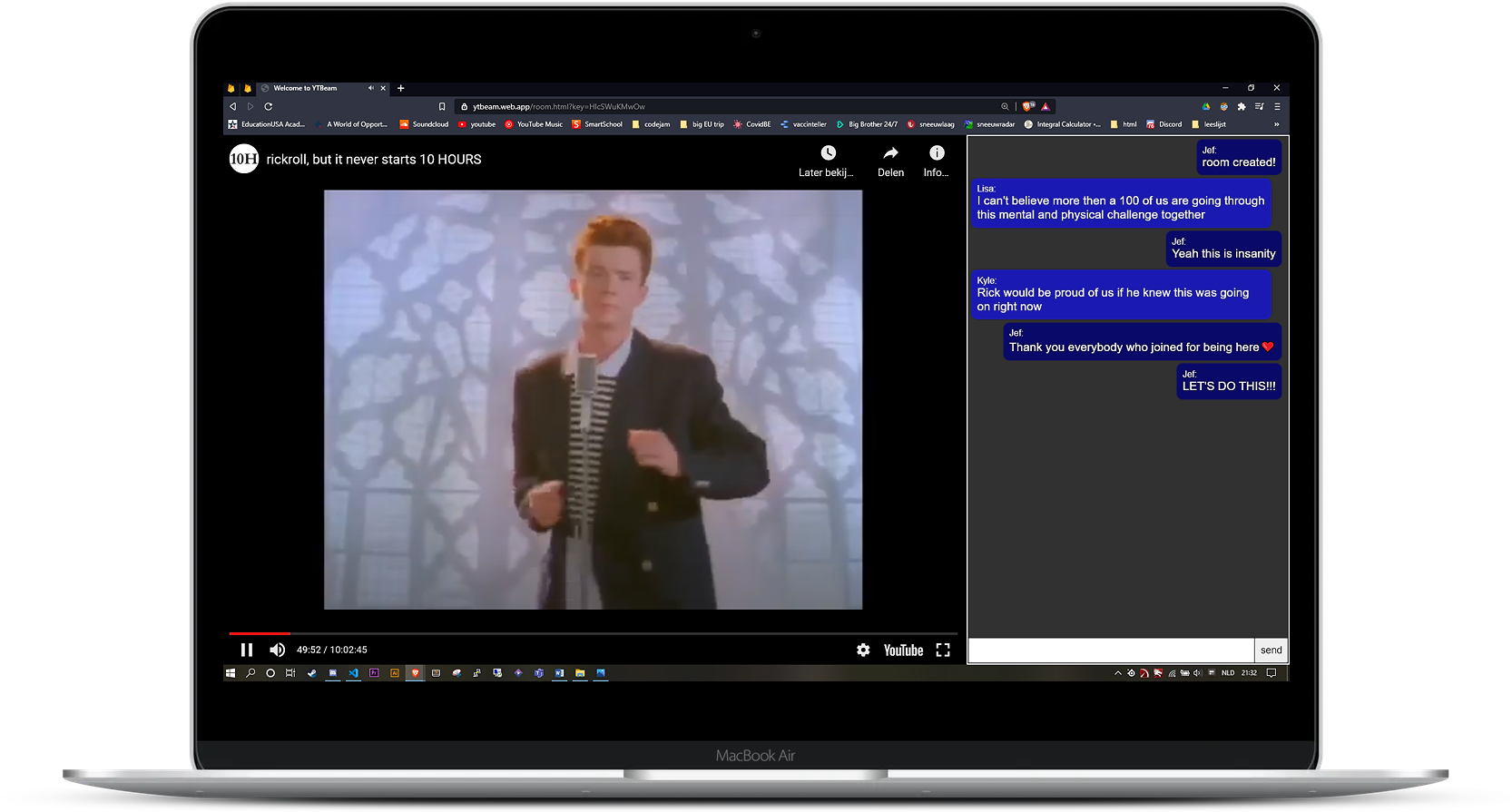The width and height of the screenshot is (1512, 812).
Task: Toggle fullscreen mode on the video player
Action: (943, 650)
